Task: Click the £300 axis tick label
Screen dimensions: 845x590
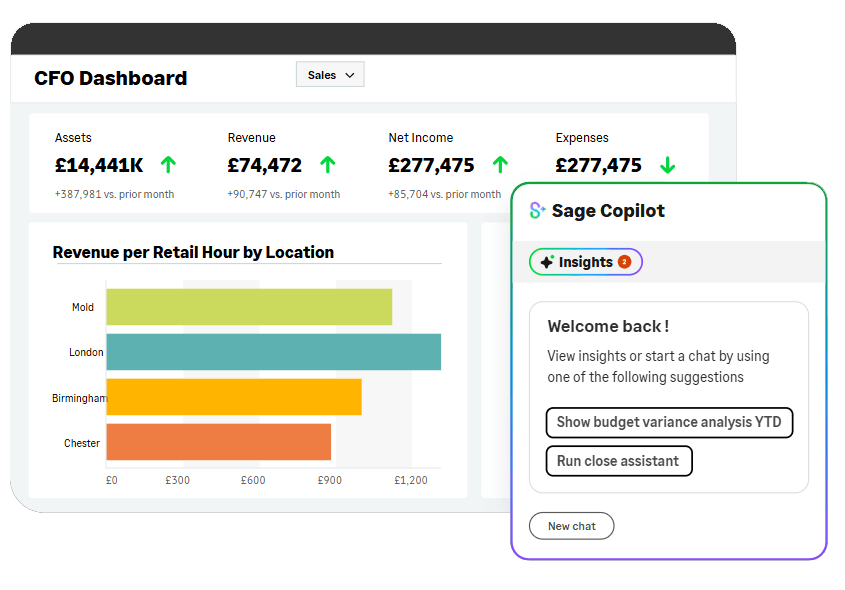Action: [177, 480]
